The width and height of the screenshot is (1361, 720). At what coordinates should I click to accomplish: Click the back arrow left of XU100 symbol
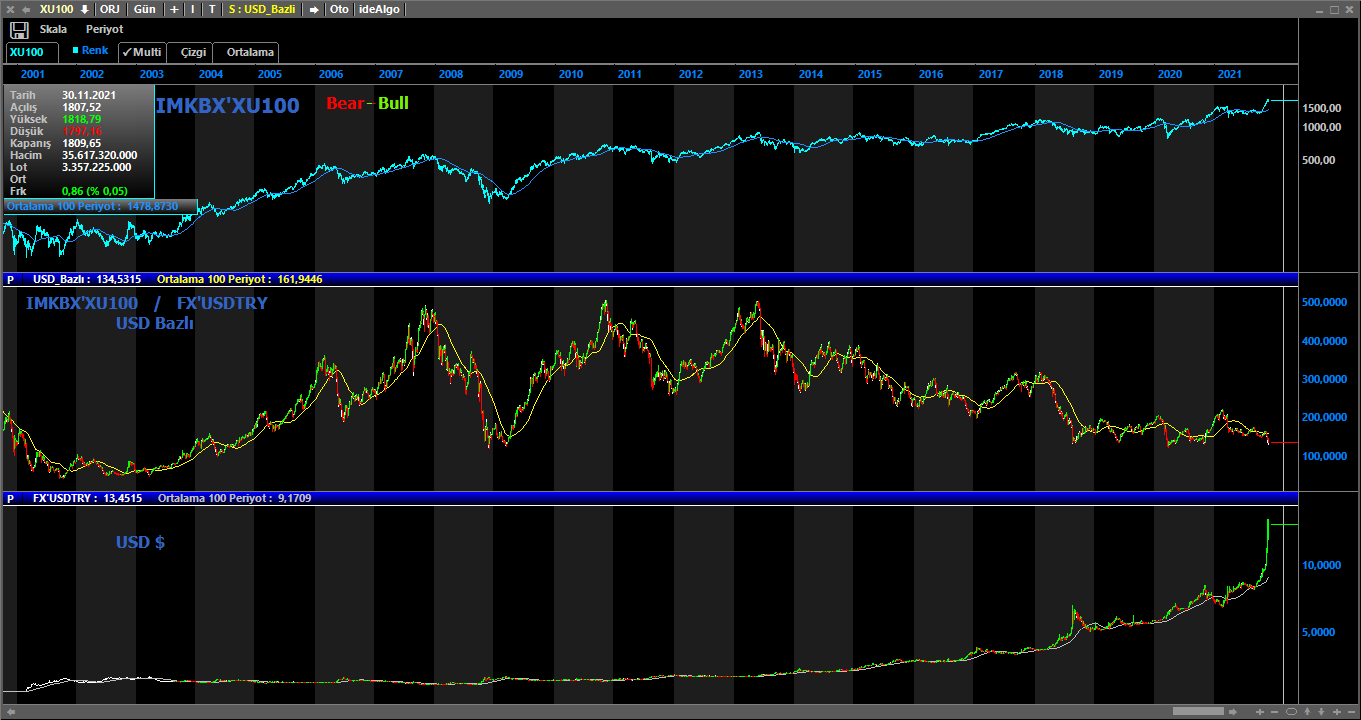[26, 9]
